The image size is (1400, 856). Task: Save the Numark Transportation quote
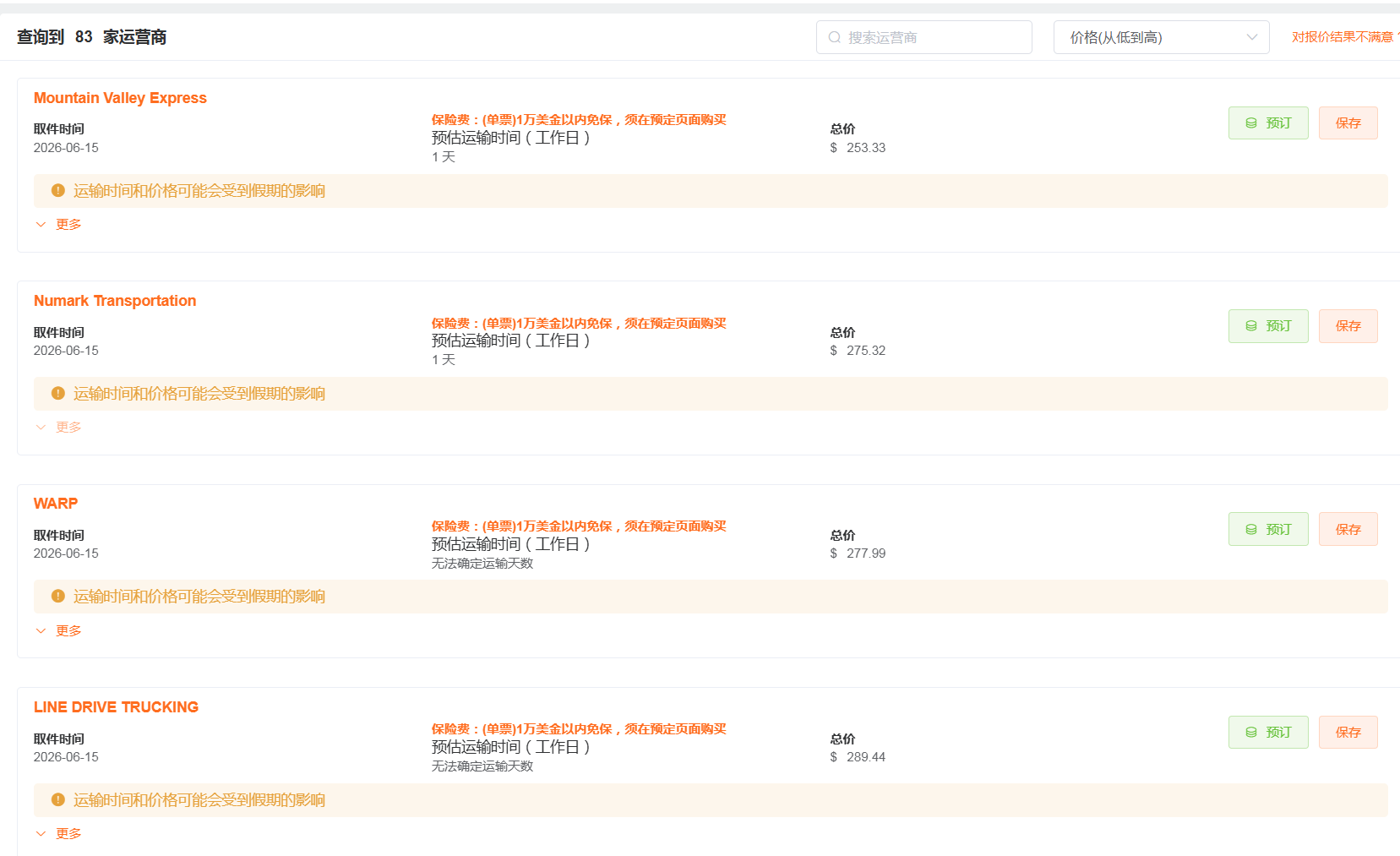pos(1348,326)
